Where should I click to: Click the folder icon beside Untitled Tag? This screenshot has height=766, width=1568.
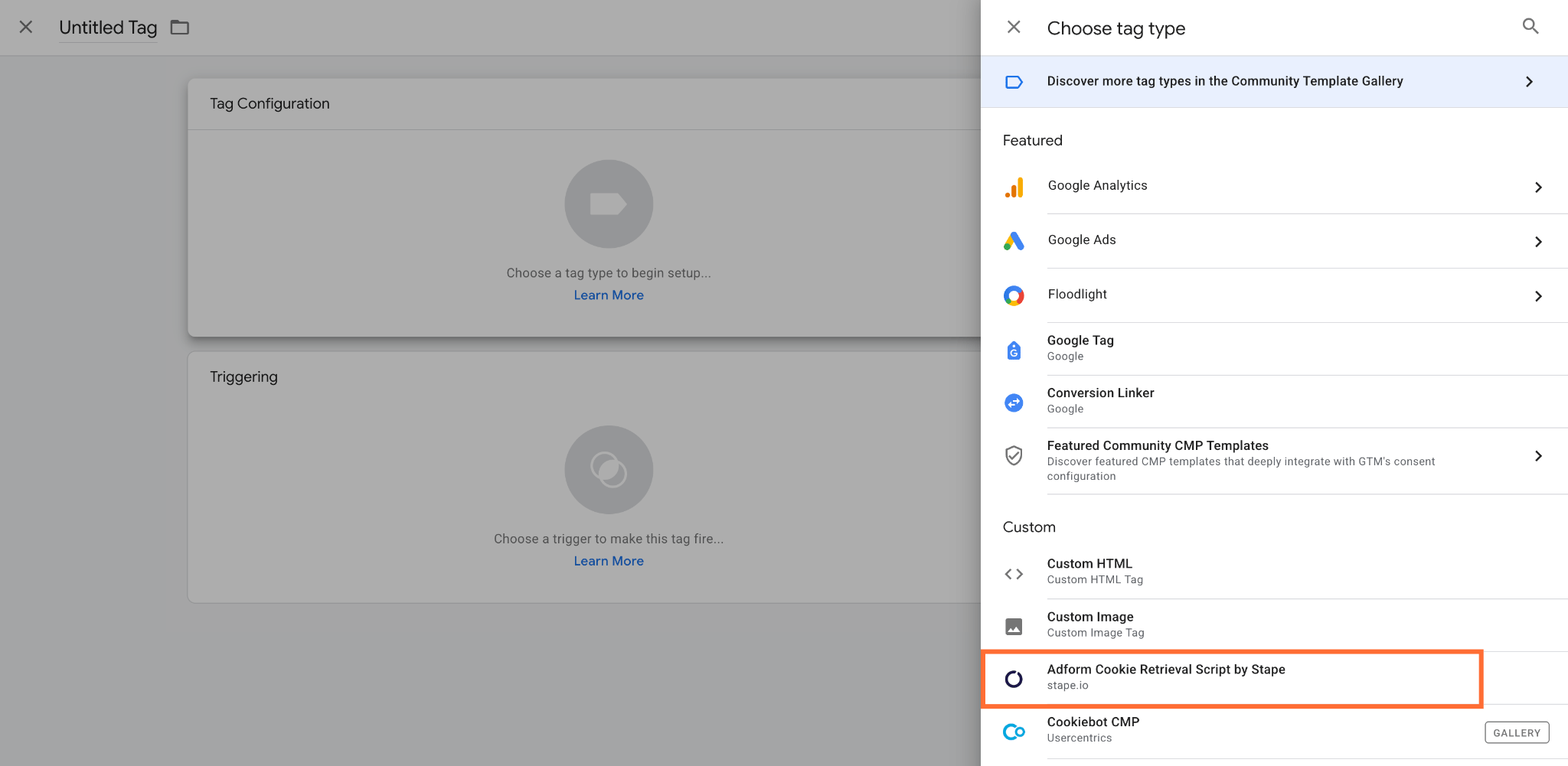point(180,28)
